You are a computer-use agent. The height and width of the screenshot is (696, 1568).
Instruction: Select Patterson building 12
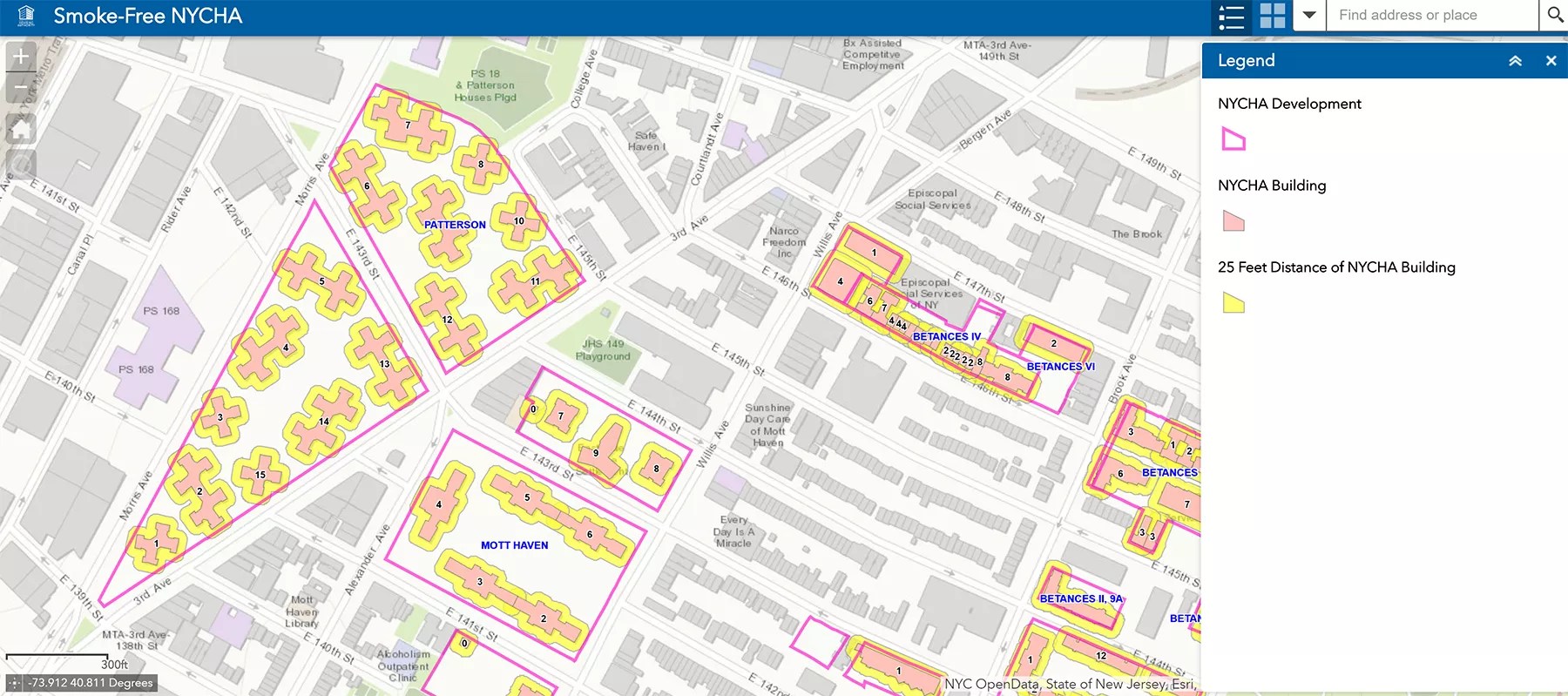447,320
